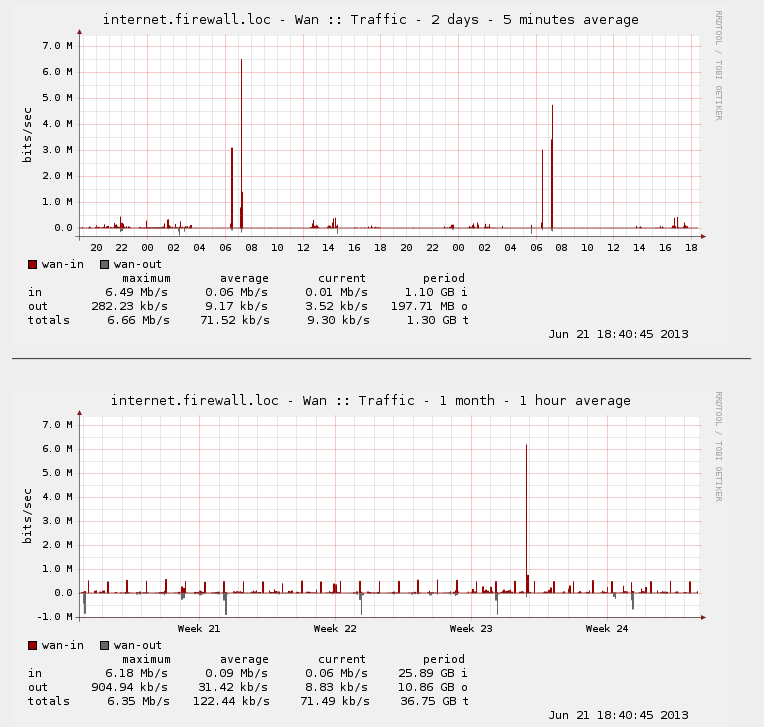Select the 1 month traffic graph title

(x=370, y=401)
